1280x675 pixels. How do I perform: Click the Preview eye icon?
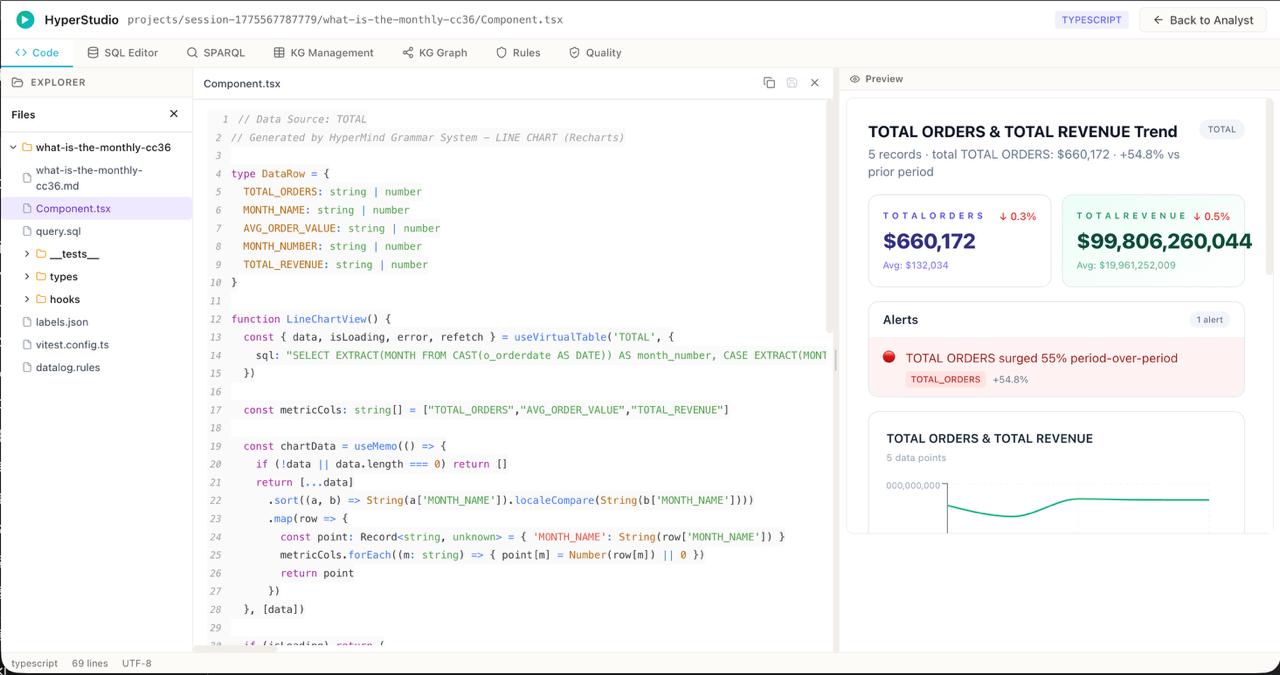855,79
